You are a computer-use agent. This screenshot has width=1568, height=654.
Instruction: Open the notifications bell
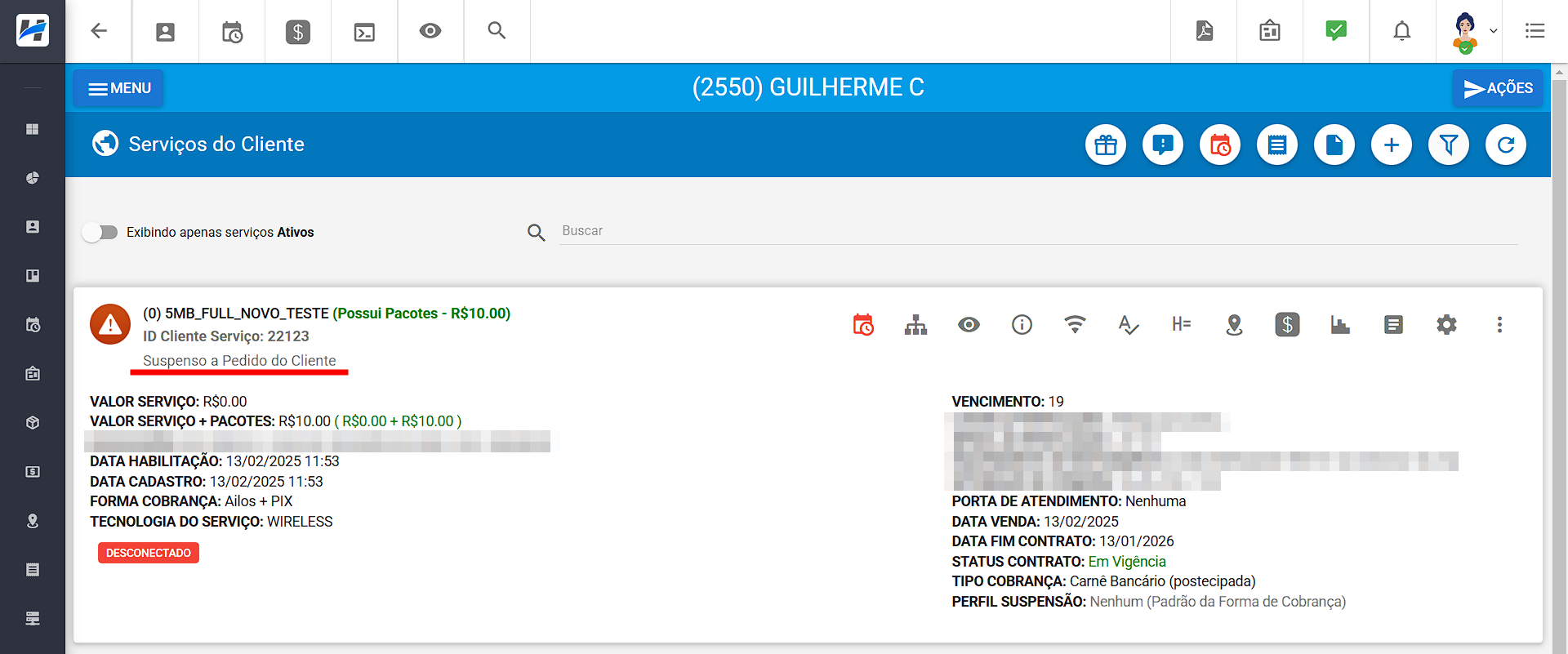point(1402,31)
